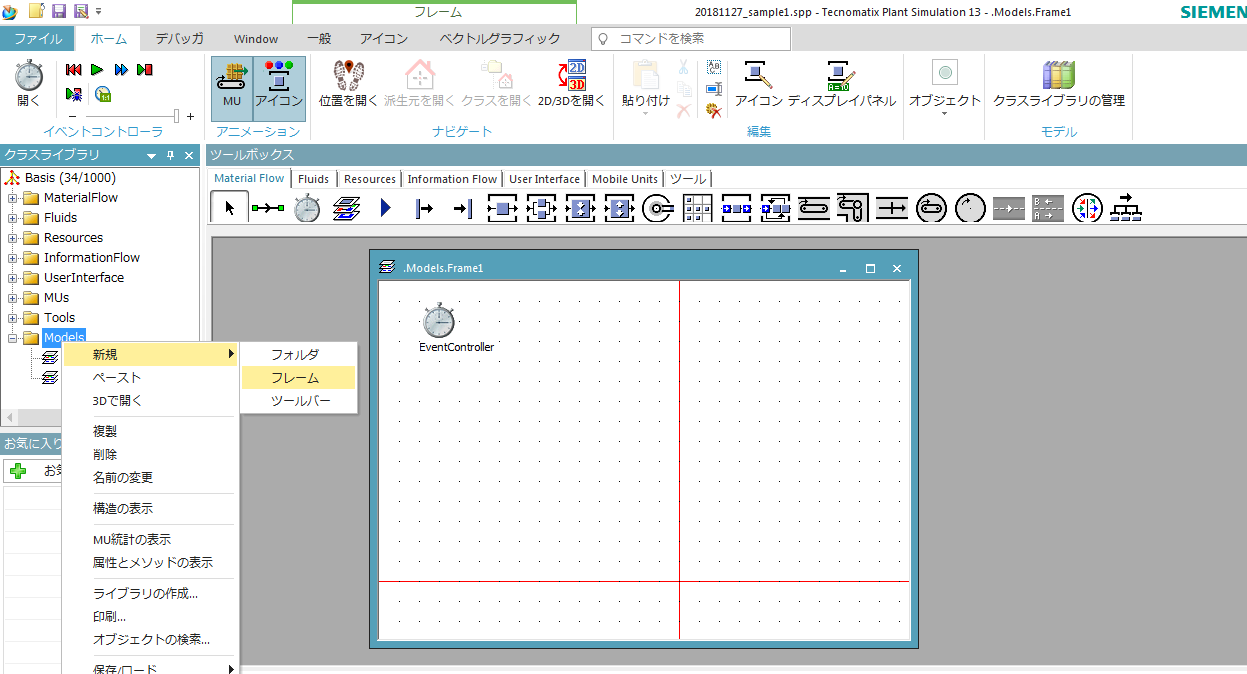Collapse the Models folder node

coord(12,337)
